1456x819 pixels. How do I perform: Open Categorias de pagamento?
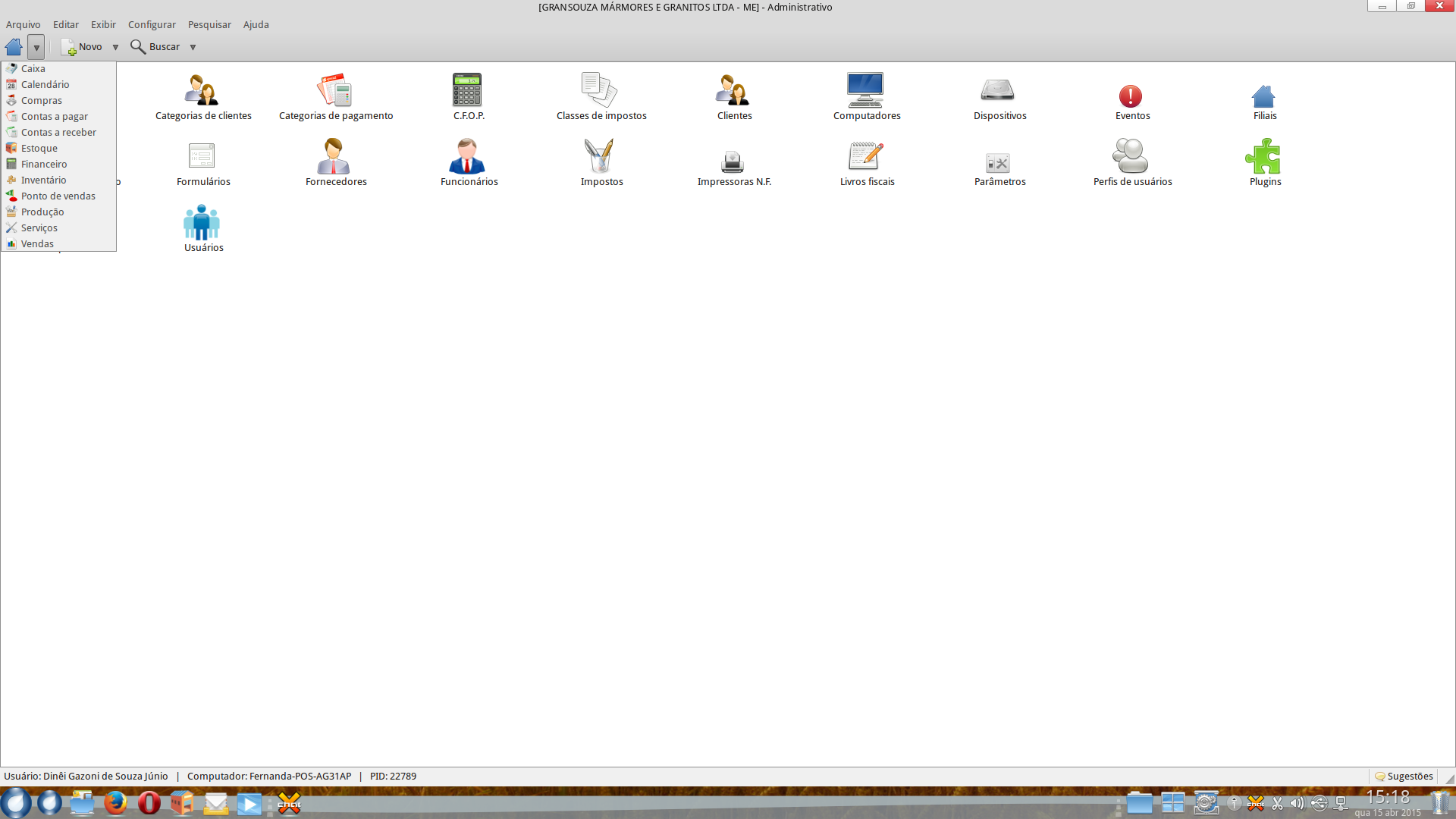335,97
